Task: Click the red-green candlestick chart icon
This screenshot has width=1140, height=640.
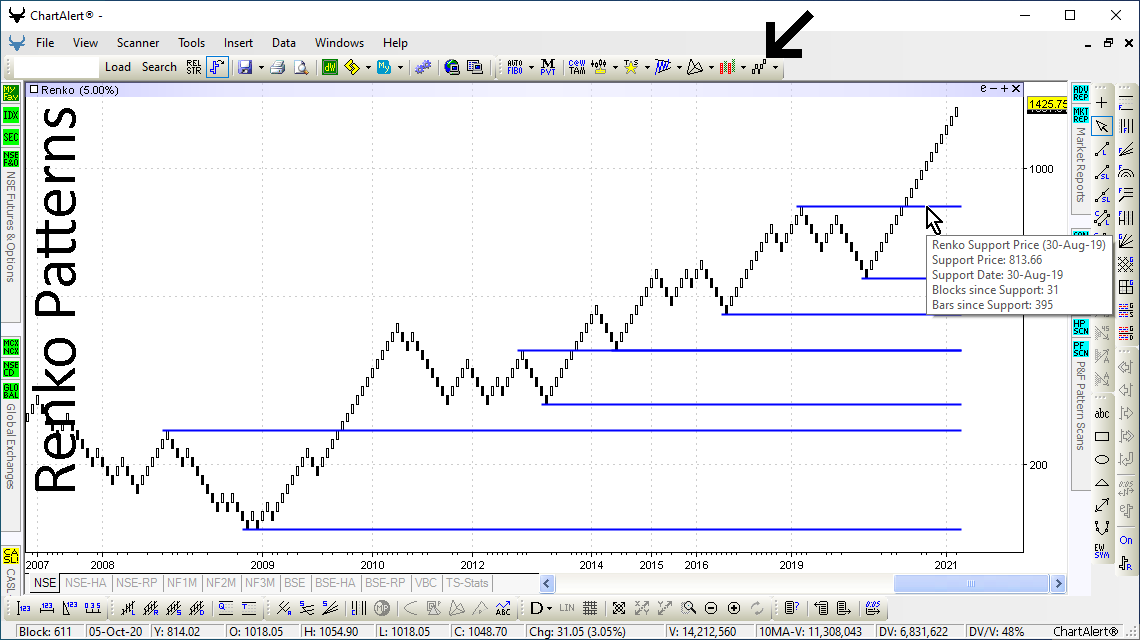Action: [x=727, y=67]
